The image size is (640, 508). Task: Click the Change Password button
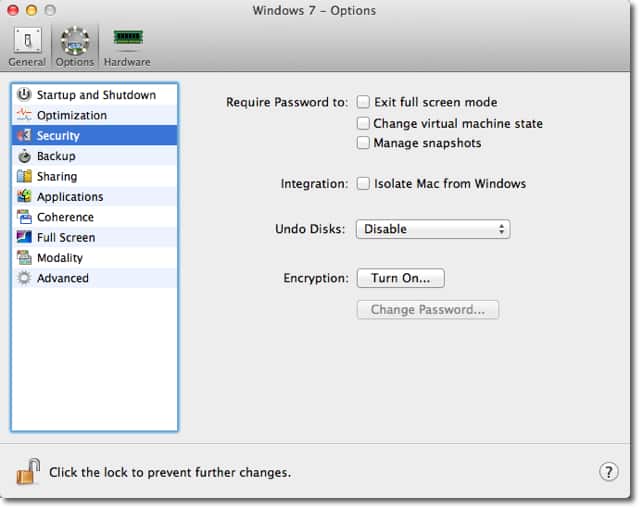427,310
